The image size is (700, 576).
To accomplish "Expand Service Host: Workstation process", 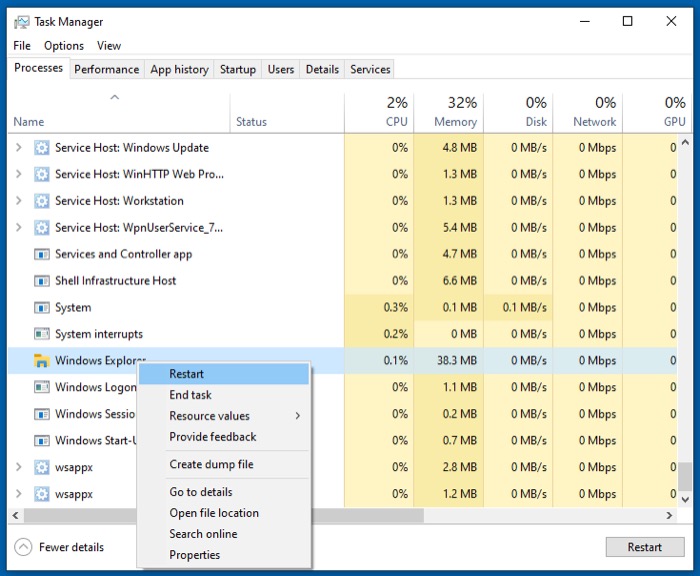I will 18,201.
